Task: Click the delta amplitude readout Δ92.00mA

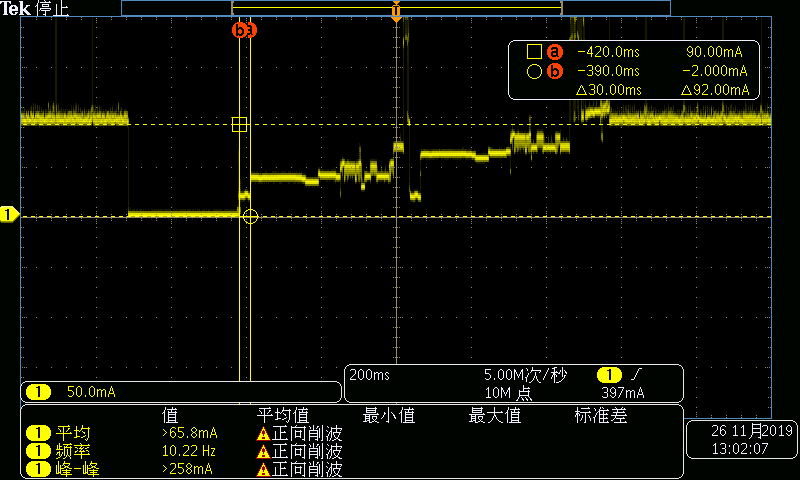Action: [715, 90]
